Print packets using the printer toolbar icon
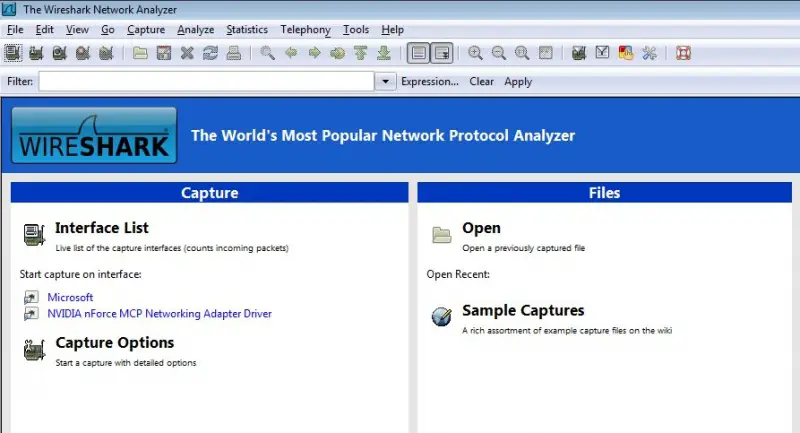The image size is (800, 433). pos(234,53)
